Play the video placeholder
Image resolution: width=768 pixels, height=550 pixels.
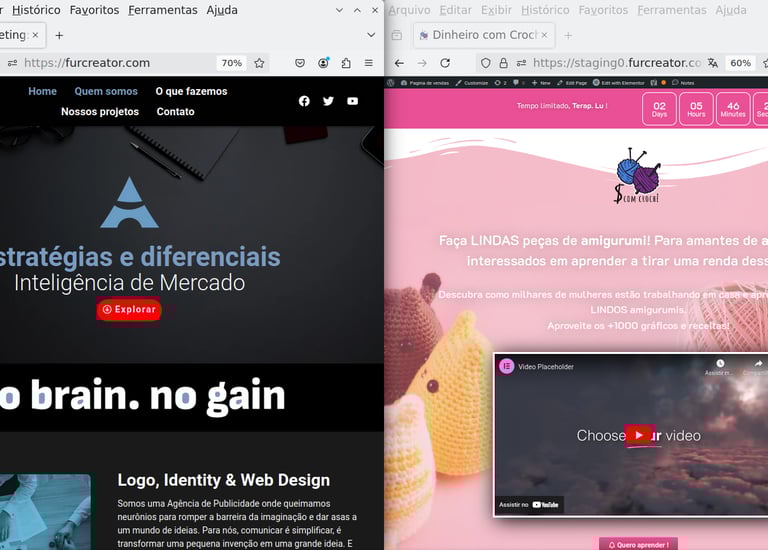[x=639, y=435]
